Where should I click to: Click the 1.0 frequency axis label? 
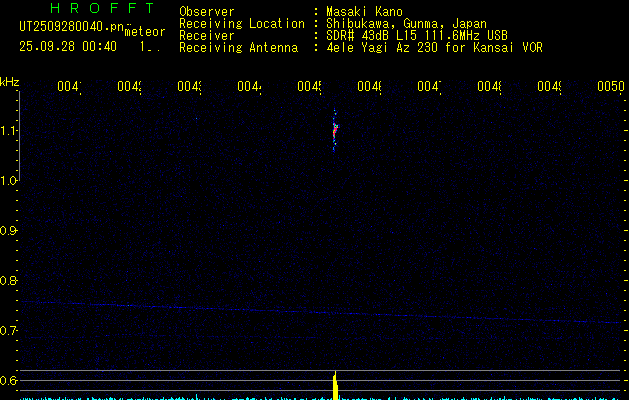pyautogui.click(x=10, y=180)
